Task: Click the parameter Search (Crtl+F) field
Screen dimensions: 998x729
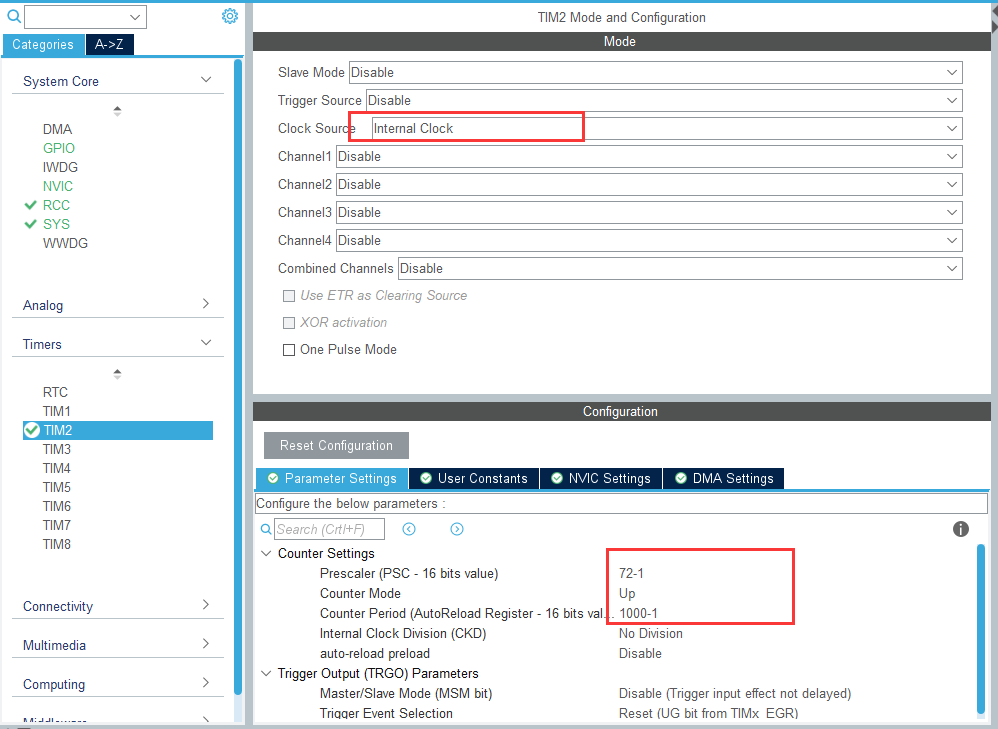Action: (x=329, y=529)
